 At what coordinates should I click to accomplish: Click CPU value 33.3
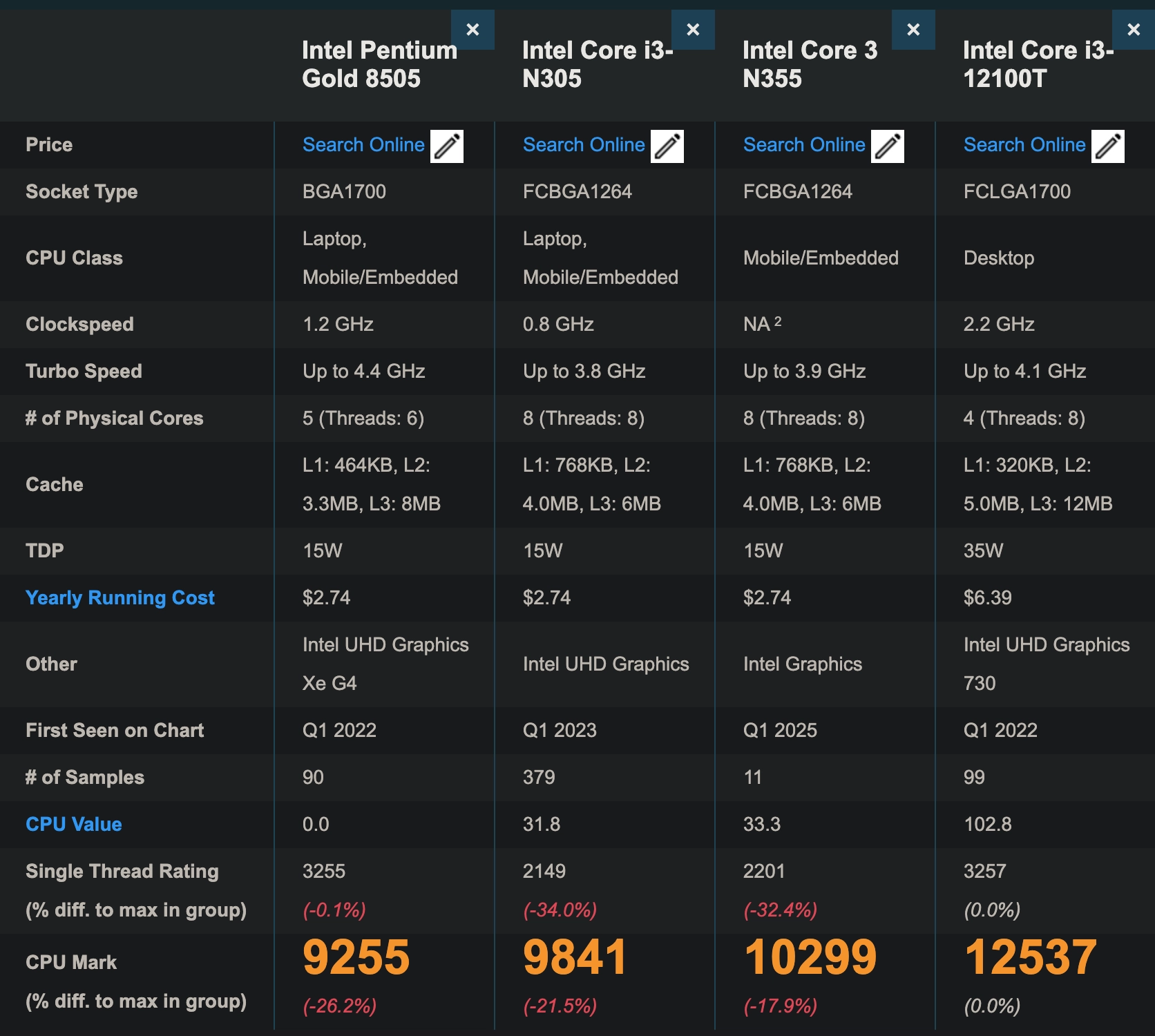point(762,825)
